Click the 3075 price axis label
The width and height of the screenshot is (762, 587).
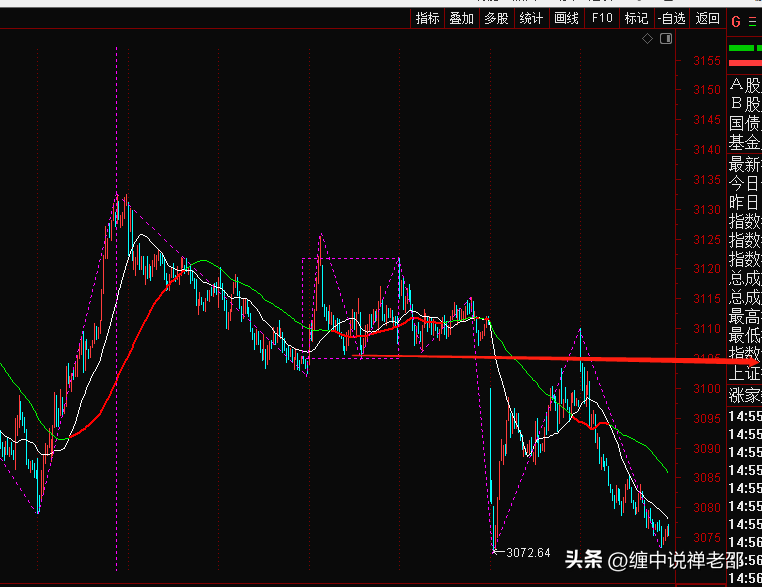click(x=707, y=538)
